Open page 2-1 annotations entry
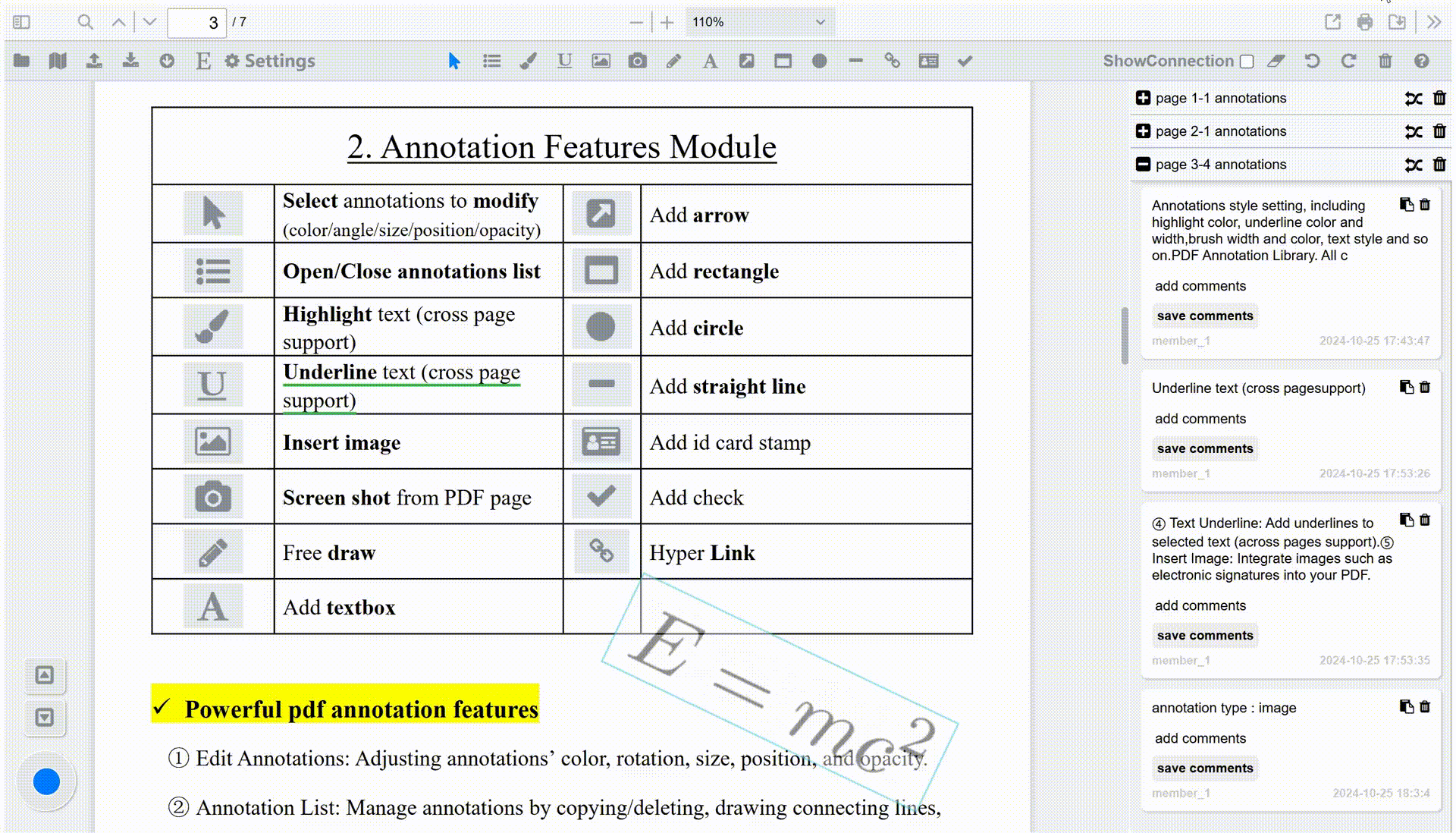This screenshot has height=833, width=1456. 1220,131
